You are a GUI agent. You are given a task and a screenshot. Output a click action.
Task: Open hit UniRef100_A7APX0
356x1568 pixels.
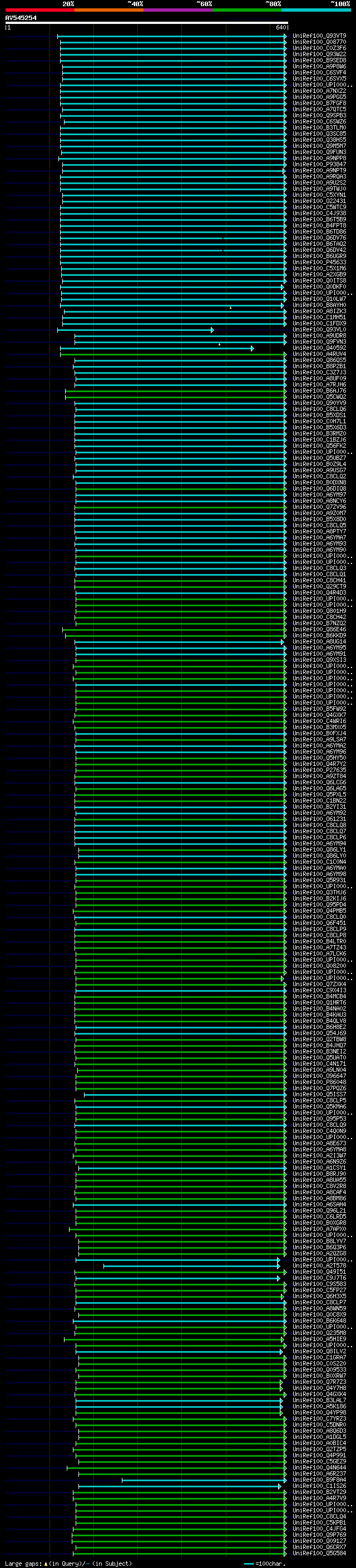tap(319, 1228)
